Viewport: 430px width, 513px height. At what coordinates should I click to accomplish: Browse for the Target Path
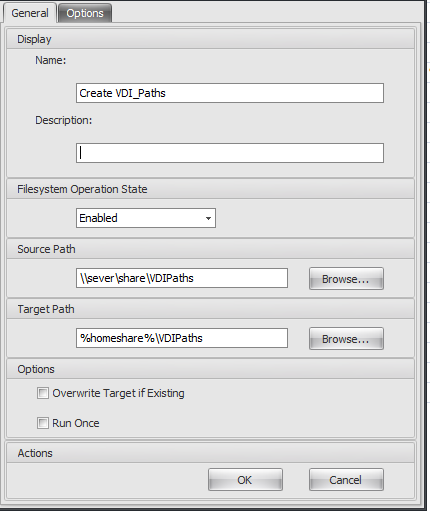(346, 339)
